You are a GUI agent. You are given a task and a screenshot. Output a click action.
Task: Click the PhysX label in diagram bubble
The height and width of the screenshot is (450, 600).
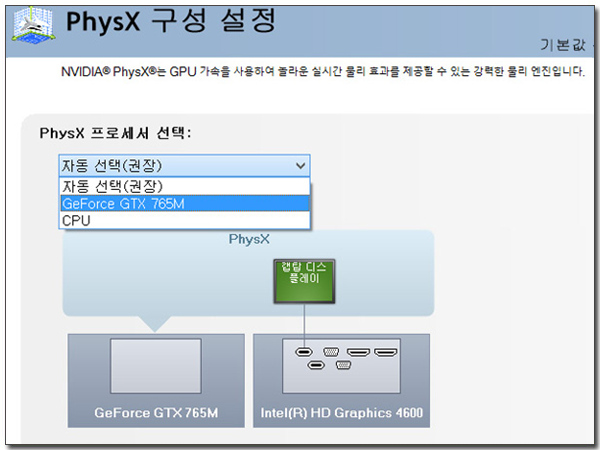coord(249,239)
